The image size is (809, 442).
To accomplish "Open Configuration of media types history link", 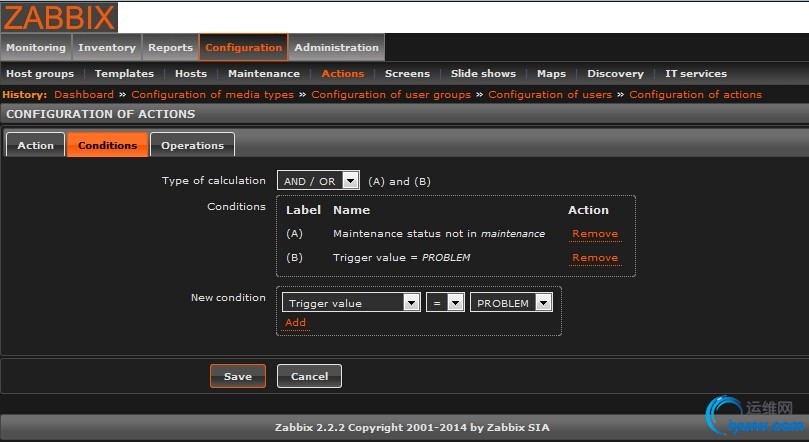I will tap(213, 95).
